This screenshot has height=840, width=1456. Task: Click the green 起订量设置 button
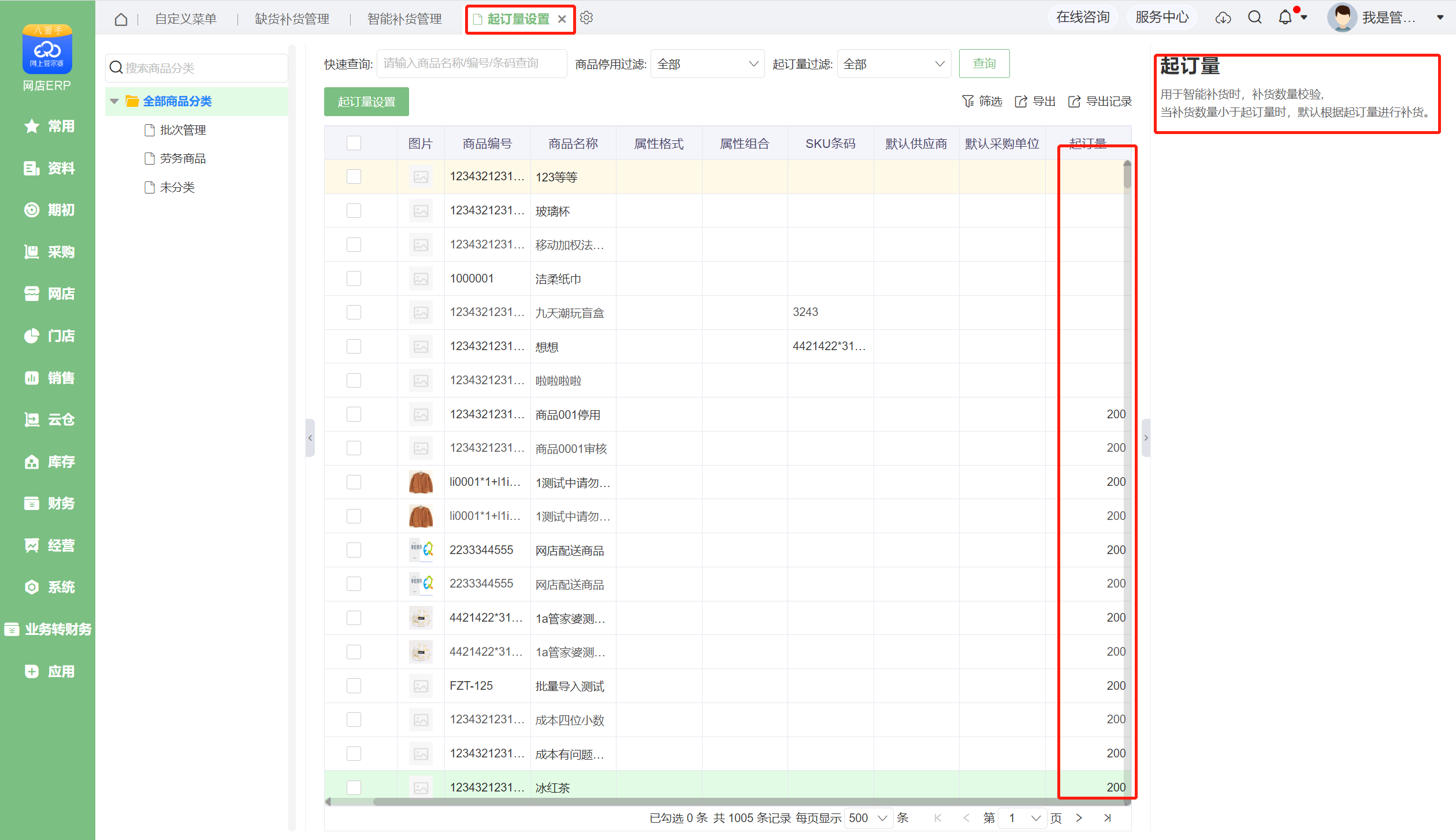(x=366, y=102)
